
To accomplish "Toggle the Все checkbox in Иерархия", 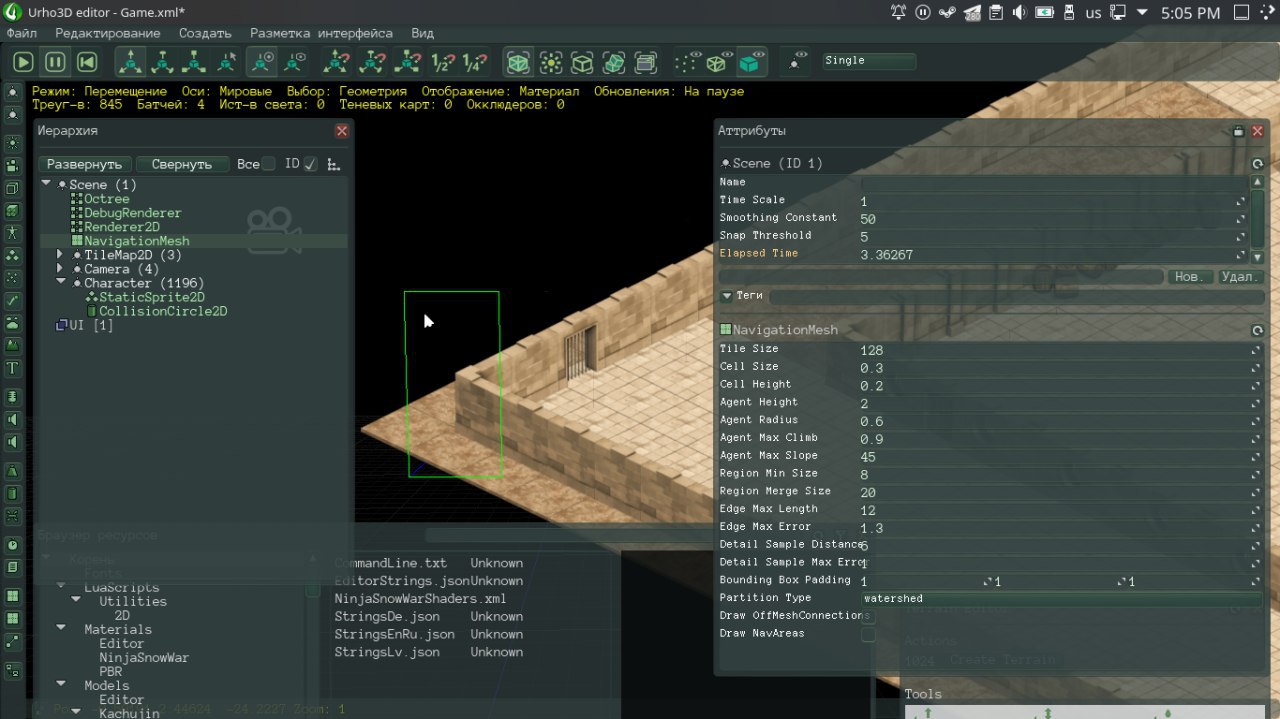I will pos(268,164).
